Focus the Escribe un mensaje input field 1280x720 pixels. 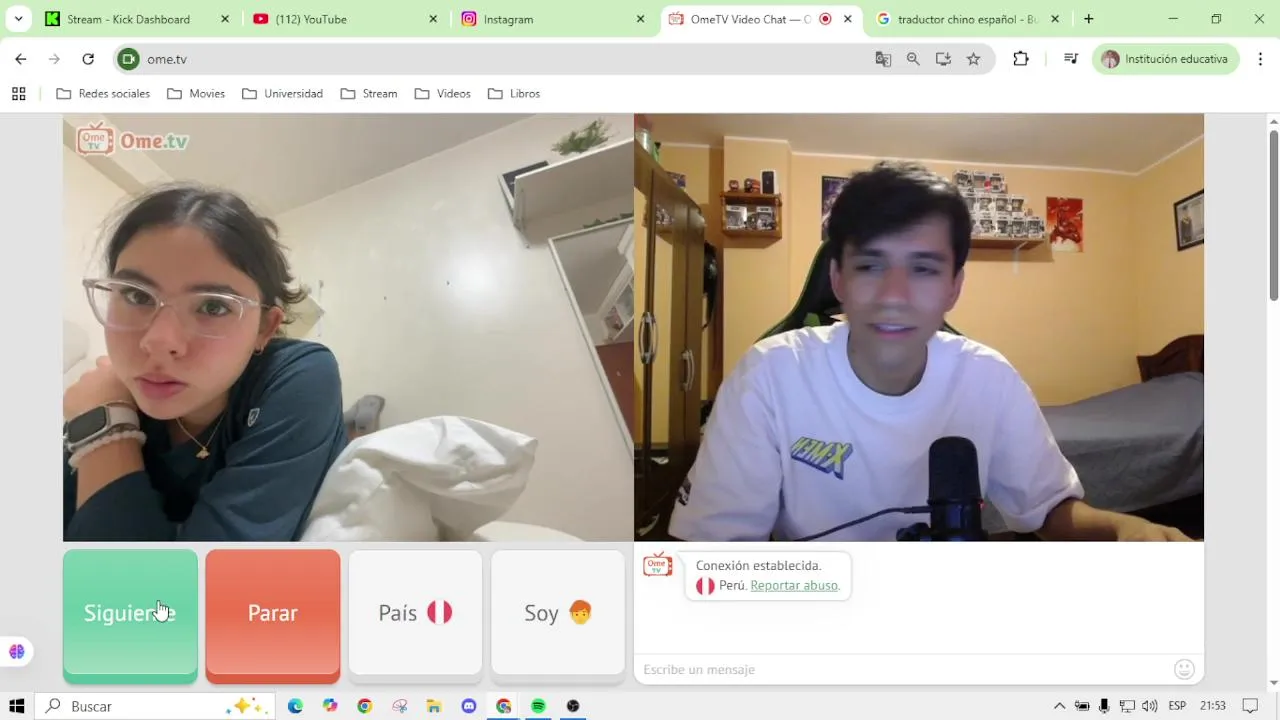click(905, 669)
